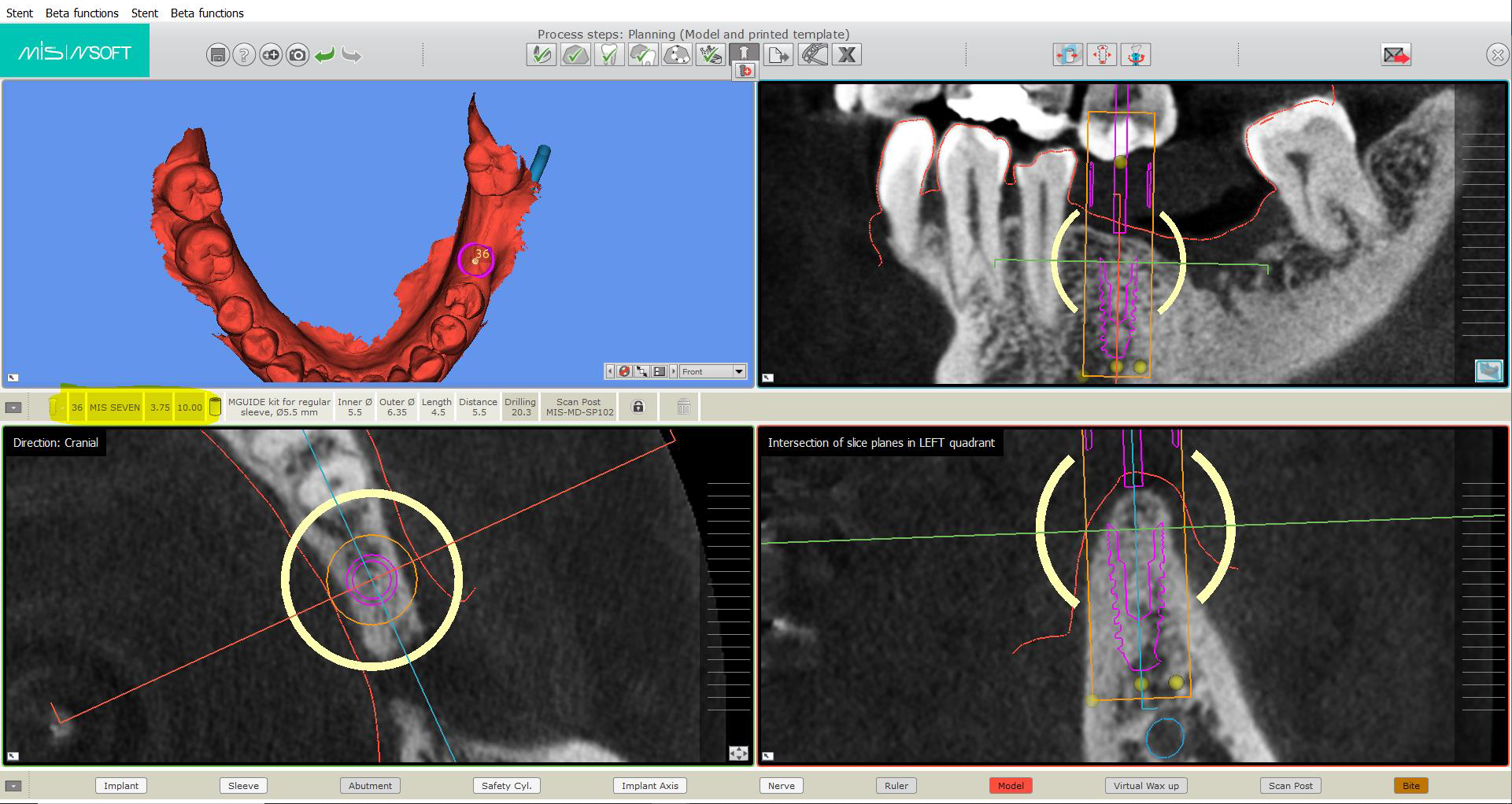Click the jaw thumbnail in panoramic view
Screen dimensions: 1512x804
pos(1488,370)
